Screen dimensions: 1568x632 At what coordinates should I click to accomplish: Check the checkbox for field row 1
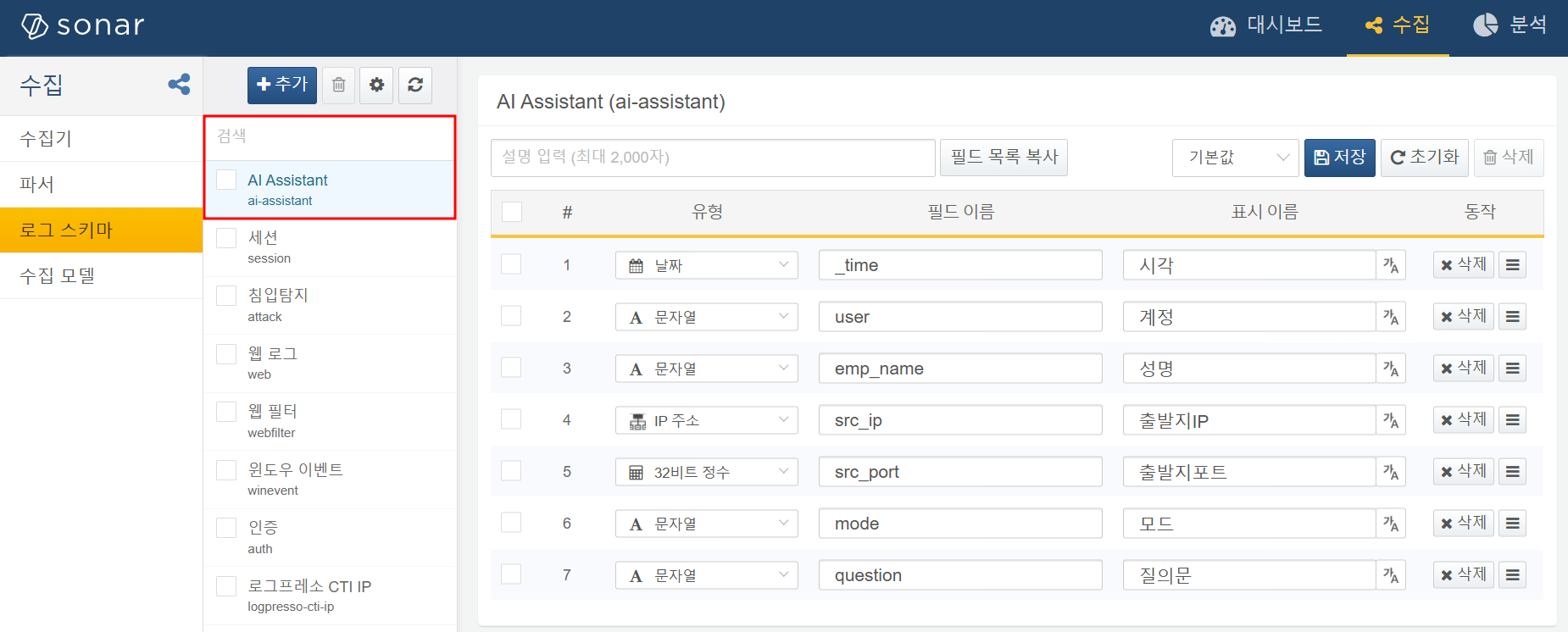[x=511, y=263]
